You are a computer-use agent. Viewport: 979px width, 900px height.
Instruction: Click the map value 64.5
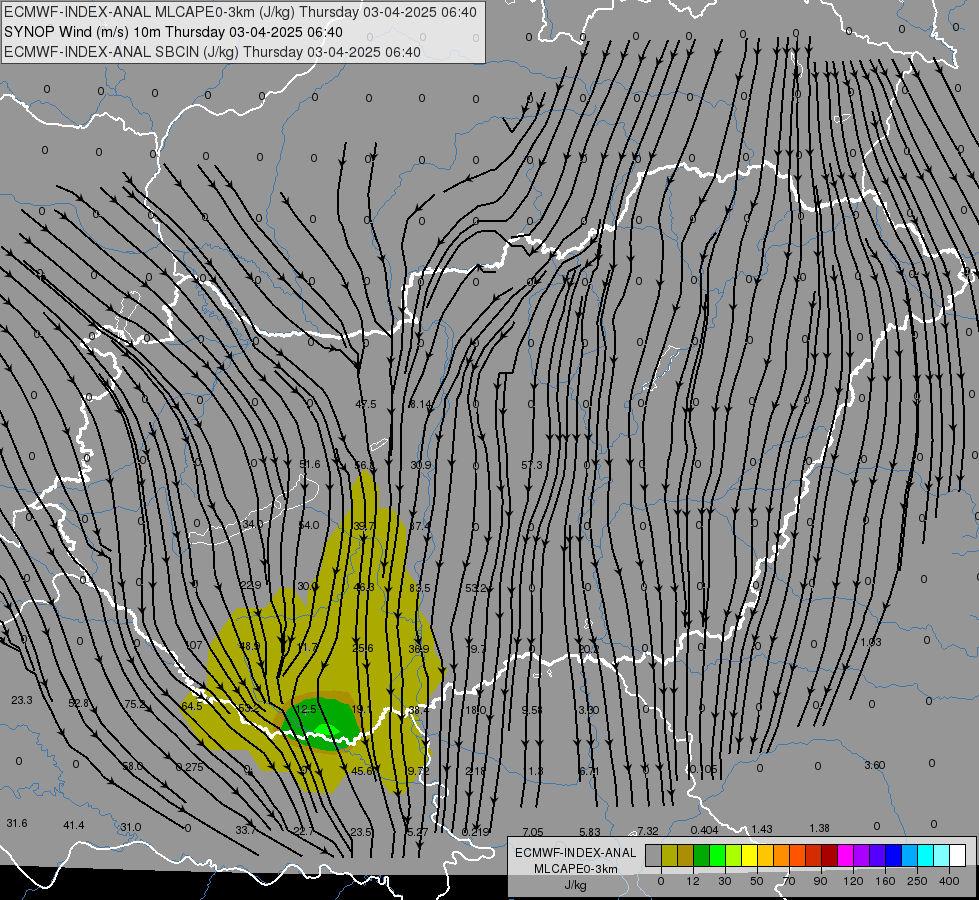click(x=192, y=706)
